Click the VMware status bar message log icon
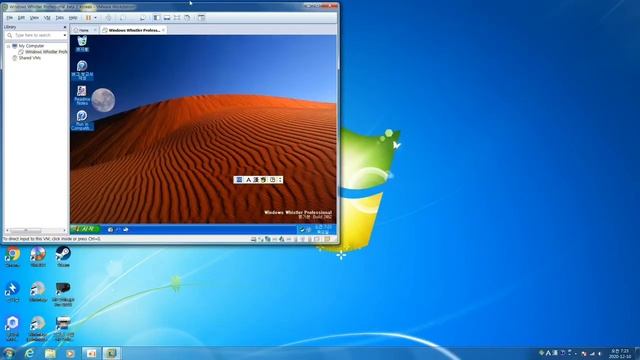 point(327,239)
